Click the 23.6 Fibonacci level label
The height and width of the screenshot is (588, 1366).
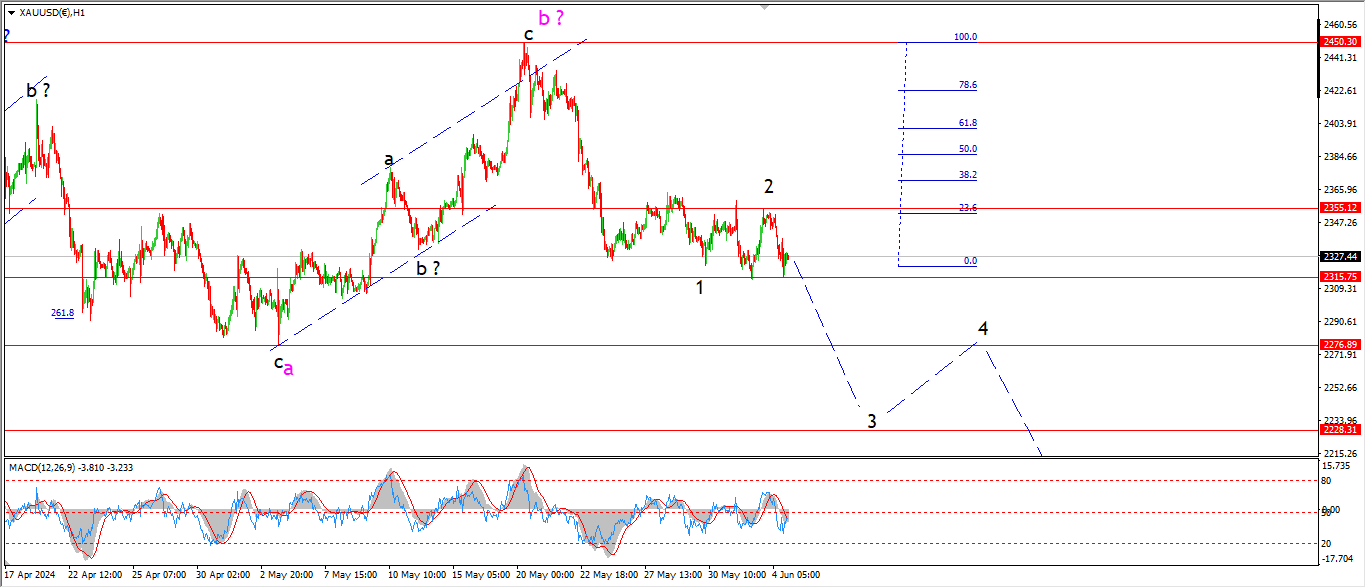pyautogui.click(x=967, y=208)
